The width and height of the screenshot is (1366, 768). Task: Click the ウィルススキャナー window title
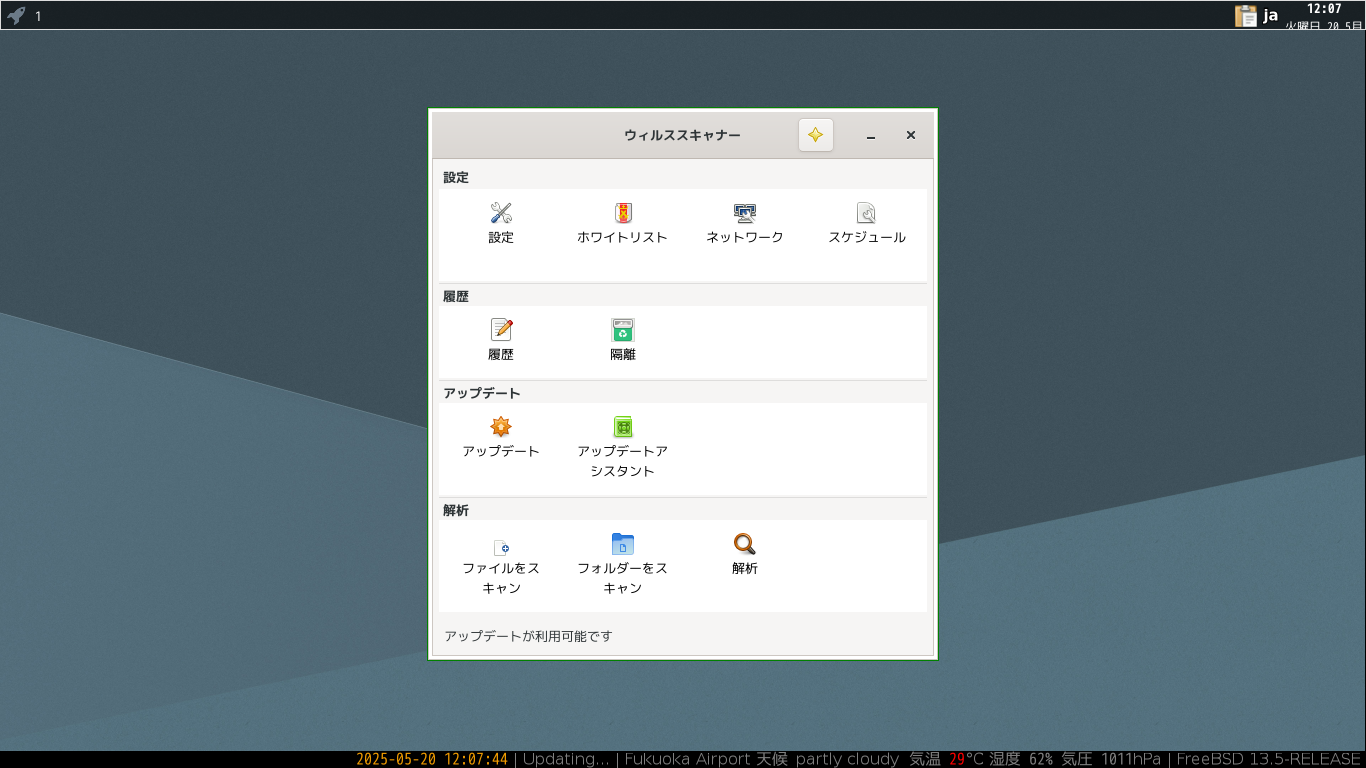[683, 135]
